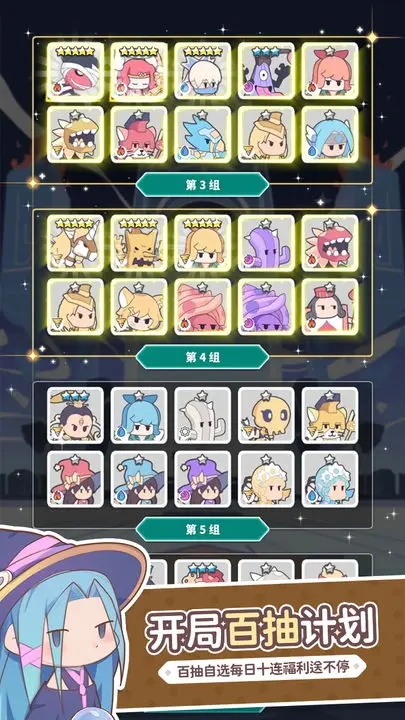Pick the purple one-eyed monster card
405x720 pixels.
pos(266,71)
